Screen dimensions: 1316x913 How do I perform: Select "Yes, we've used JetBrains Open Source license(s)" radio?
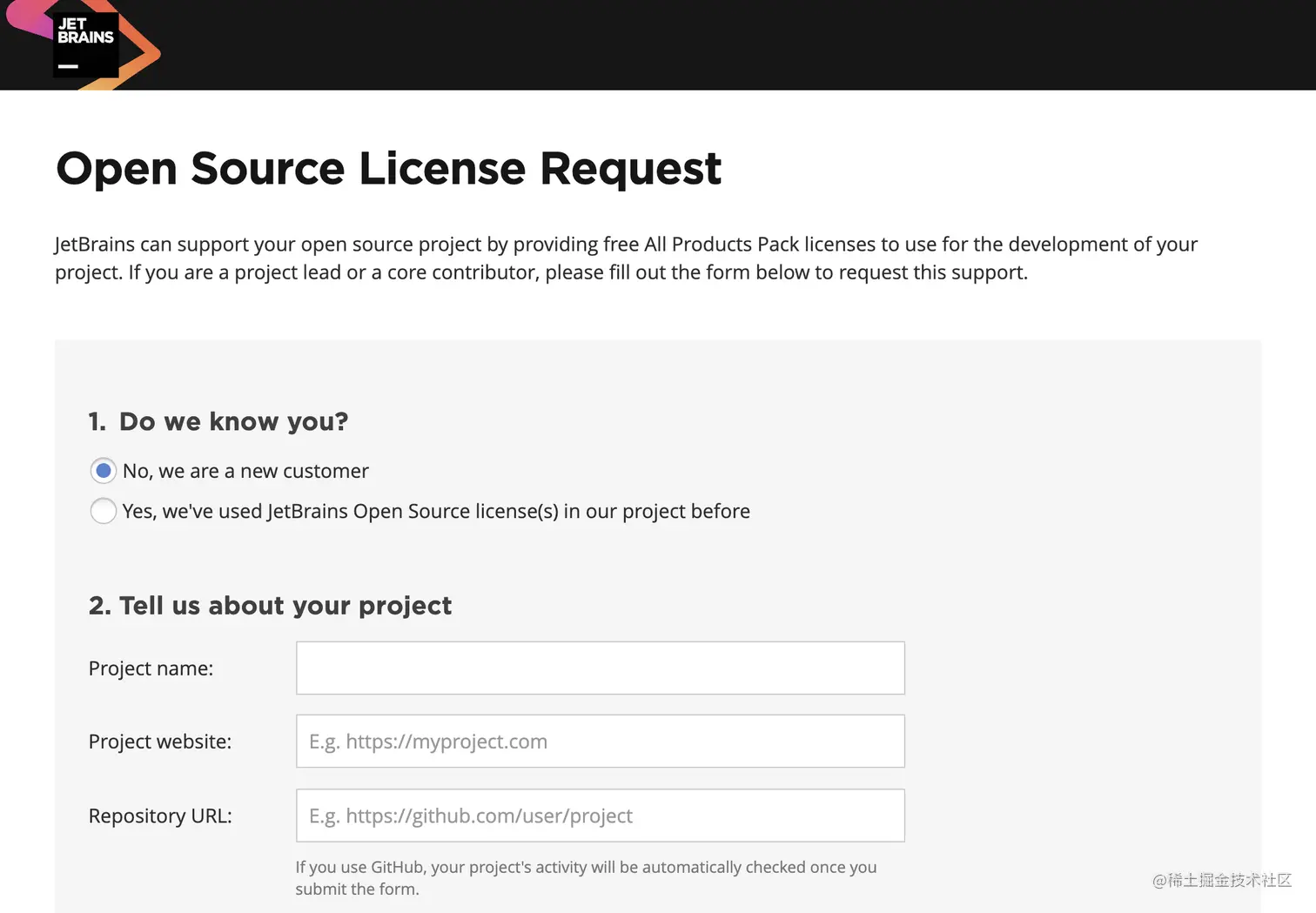point(104,511)
